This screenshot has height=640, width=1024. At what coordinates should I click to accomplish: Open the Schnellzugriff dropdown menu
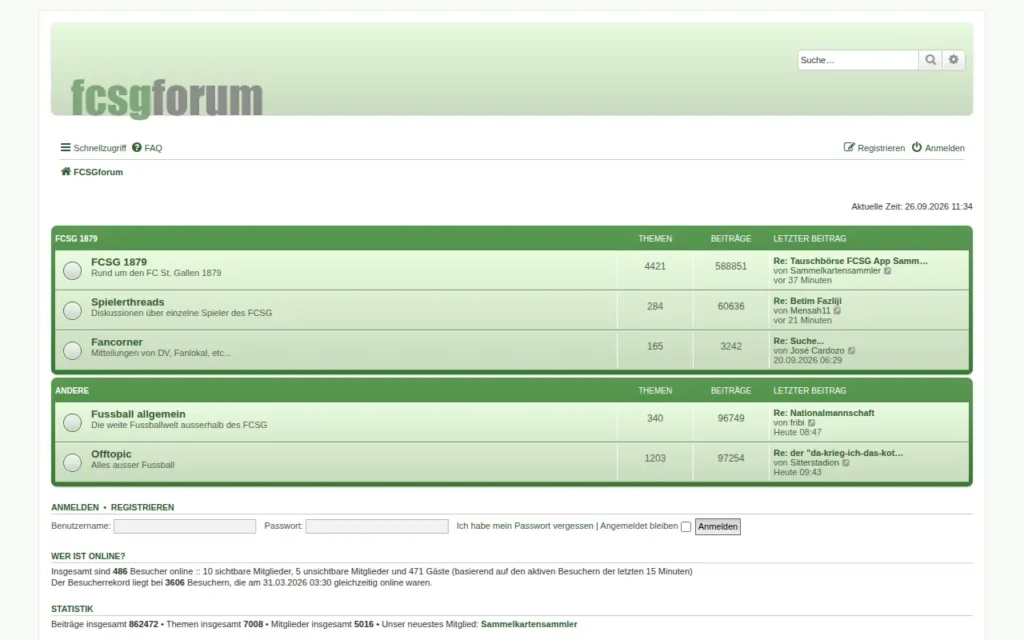(93, 148)
